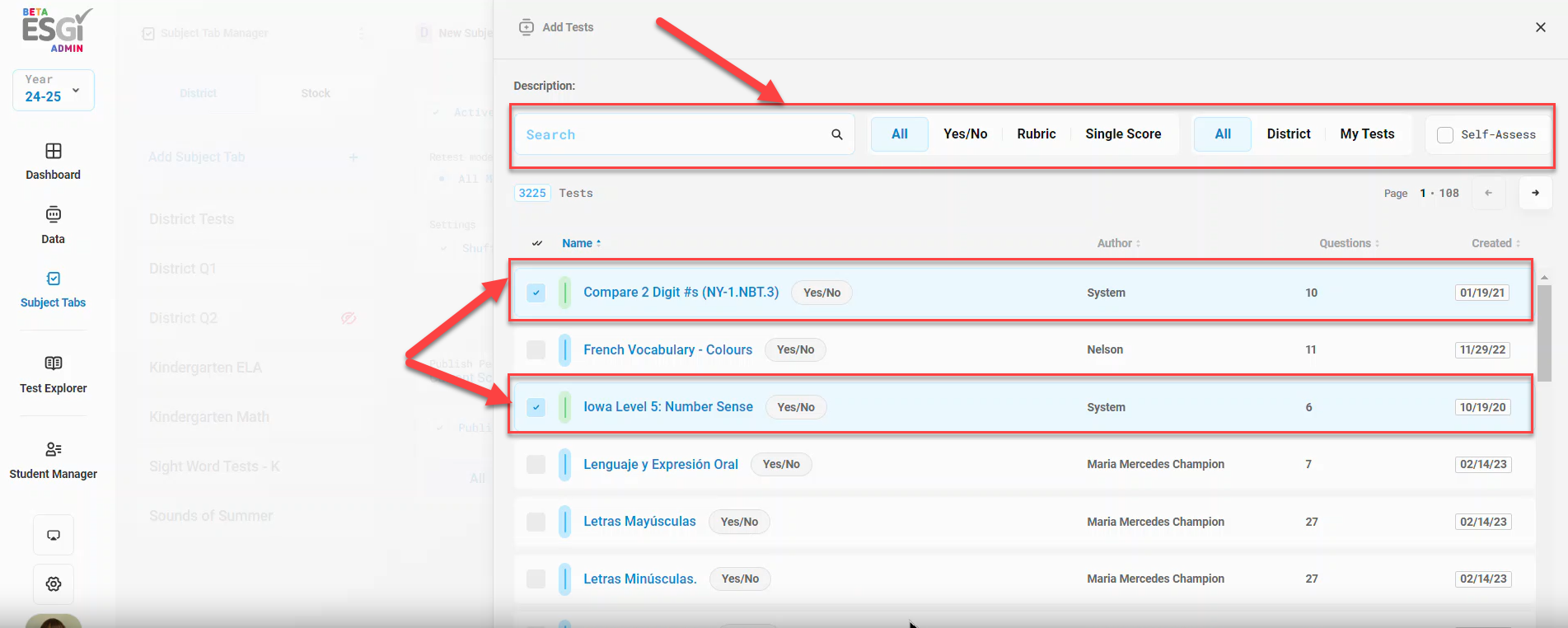
Task: Filter tests by District source
Action: tap(1289, 134)
